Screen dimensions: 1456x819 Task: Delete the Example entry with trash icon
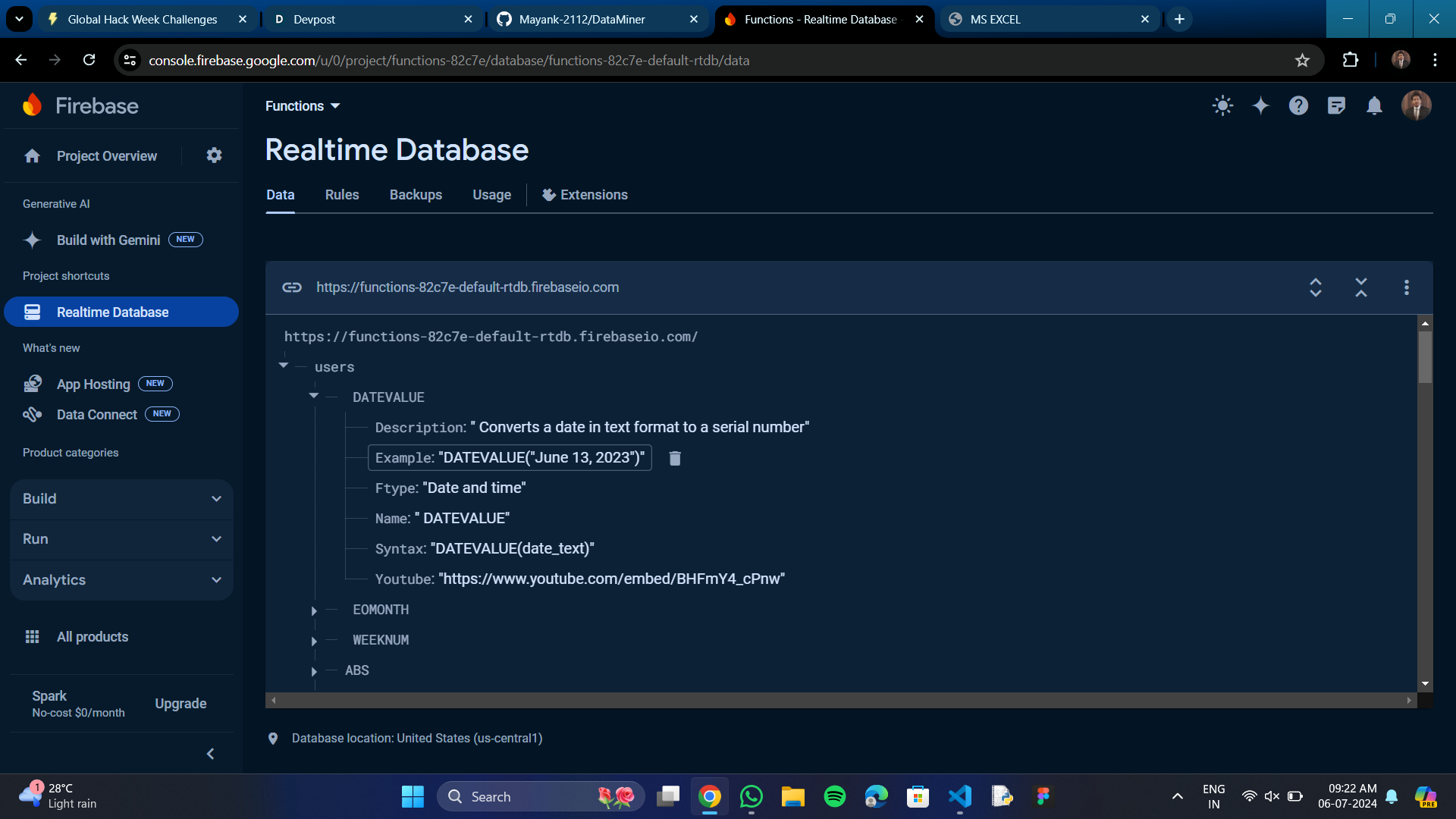click(675, 458)
